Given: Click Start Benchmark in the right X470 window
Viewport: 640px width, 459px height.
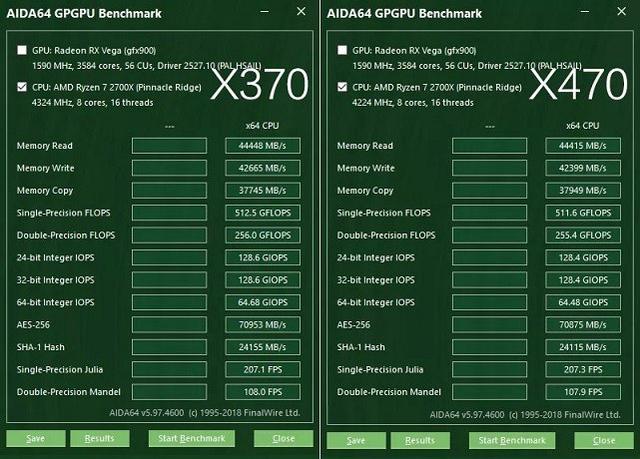Looking at the screenshot, I should (511, 439).
